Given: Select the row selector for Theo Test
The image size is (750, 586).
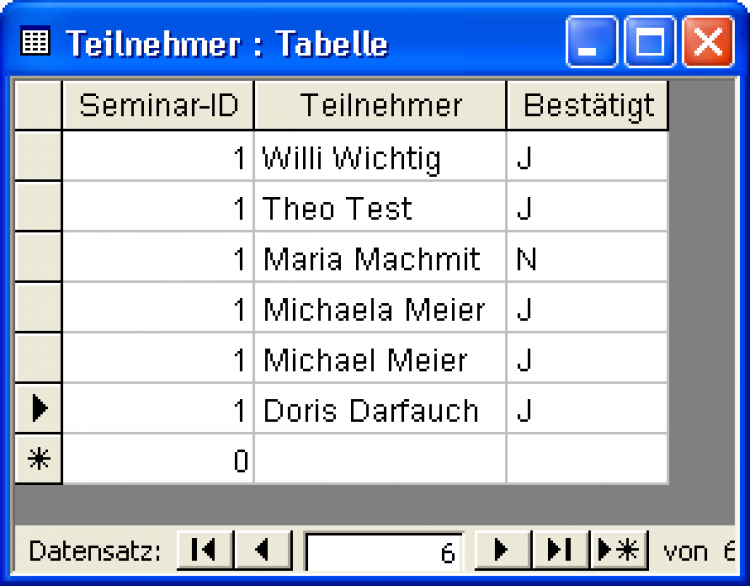Looking at the screenshot, I should pyautogui.click(x=38, y=208).
